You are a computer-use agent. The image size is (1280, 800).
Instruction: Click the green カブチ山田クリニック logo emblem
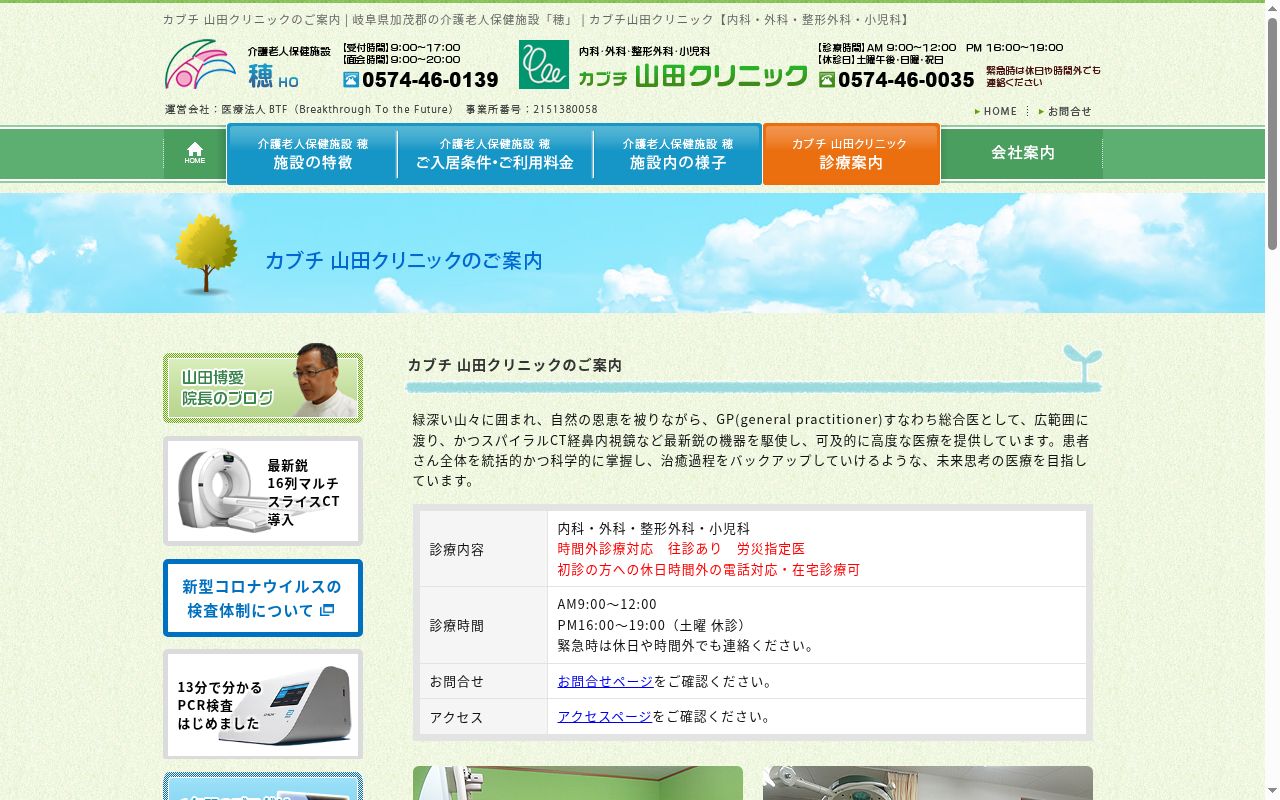click(543, 65)
